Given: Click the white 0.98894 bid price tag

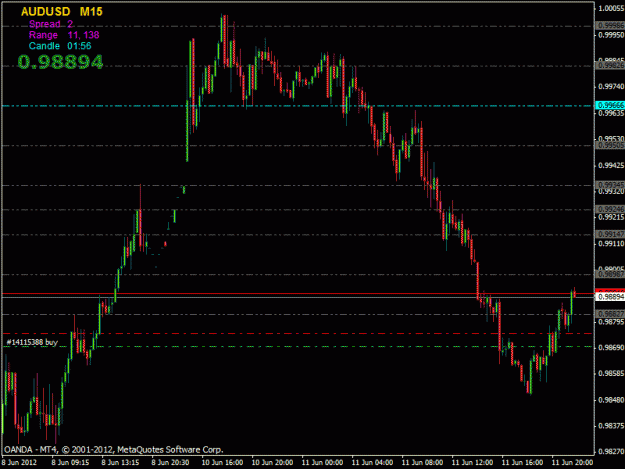Looking at the screenshot, I should tap(610, 297).
